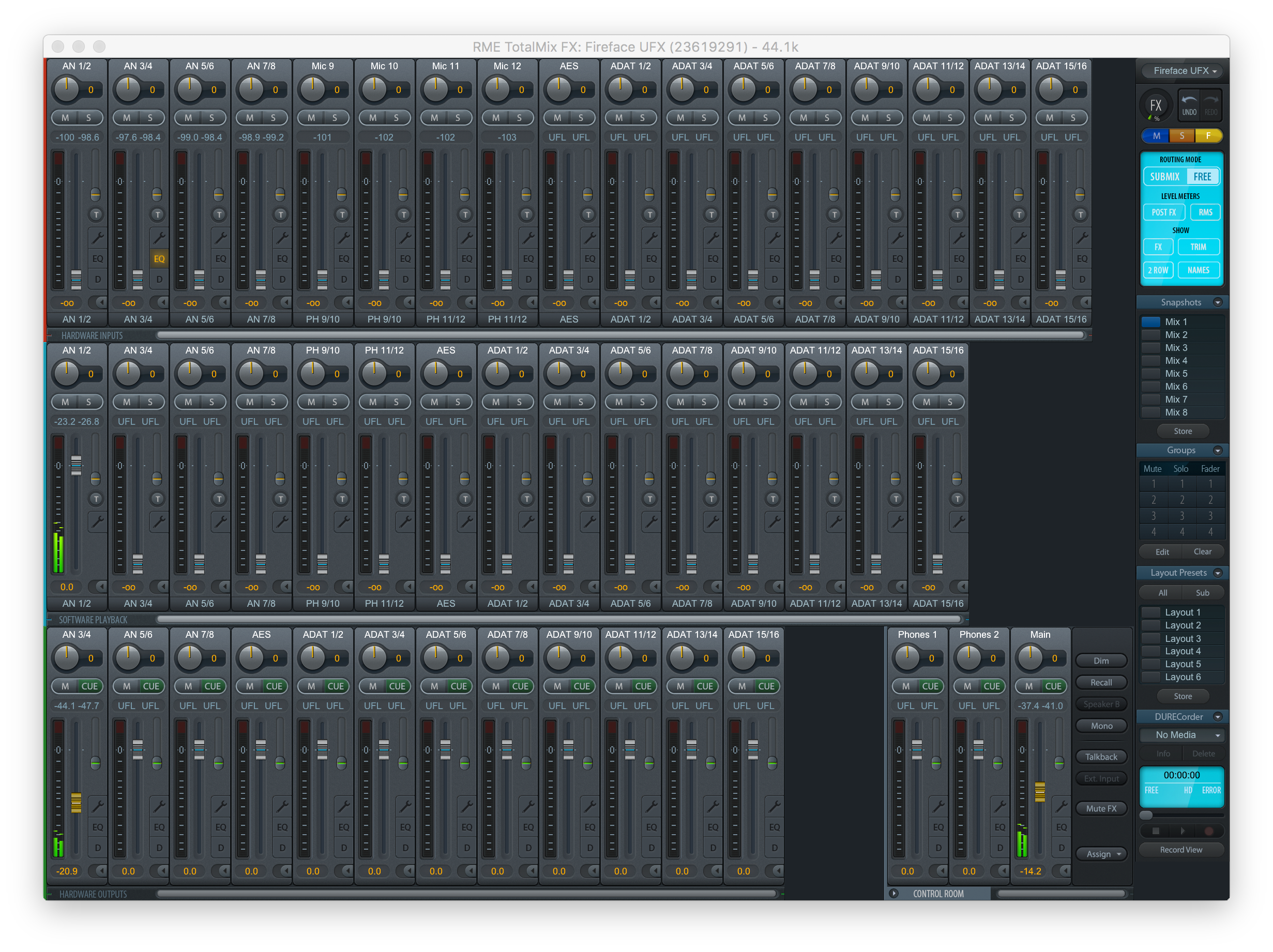This screenshot has width=1273, height=952.
Task: Click the REDO arrow button
Action: [1211, 105]
